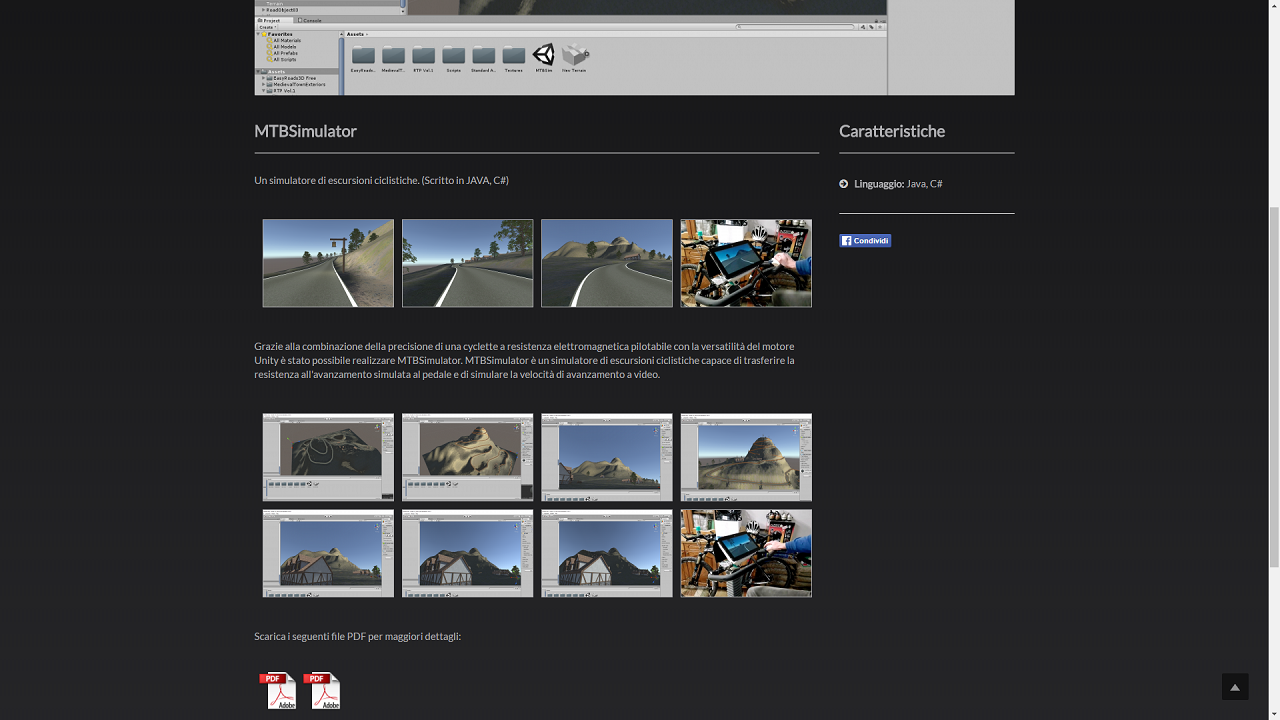Screen dimensions: 1280x720
Task: Select the Console tab in Unity screenshot
Action: pyautogui.click(x=311, y=20)
